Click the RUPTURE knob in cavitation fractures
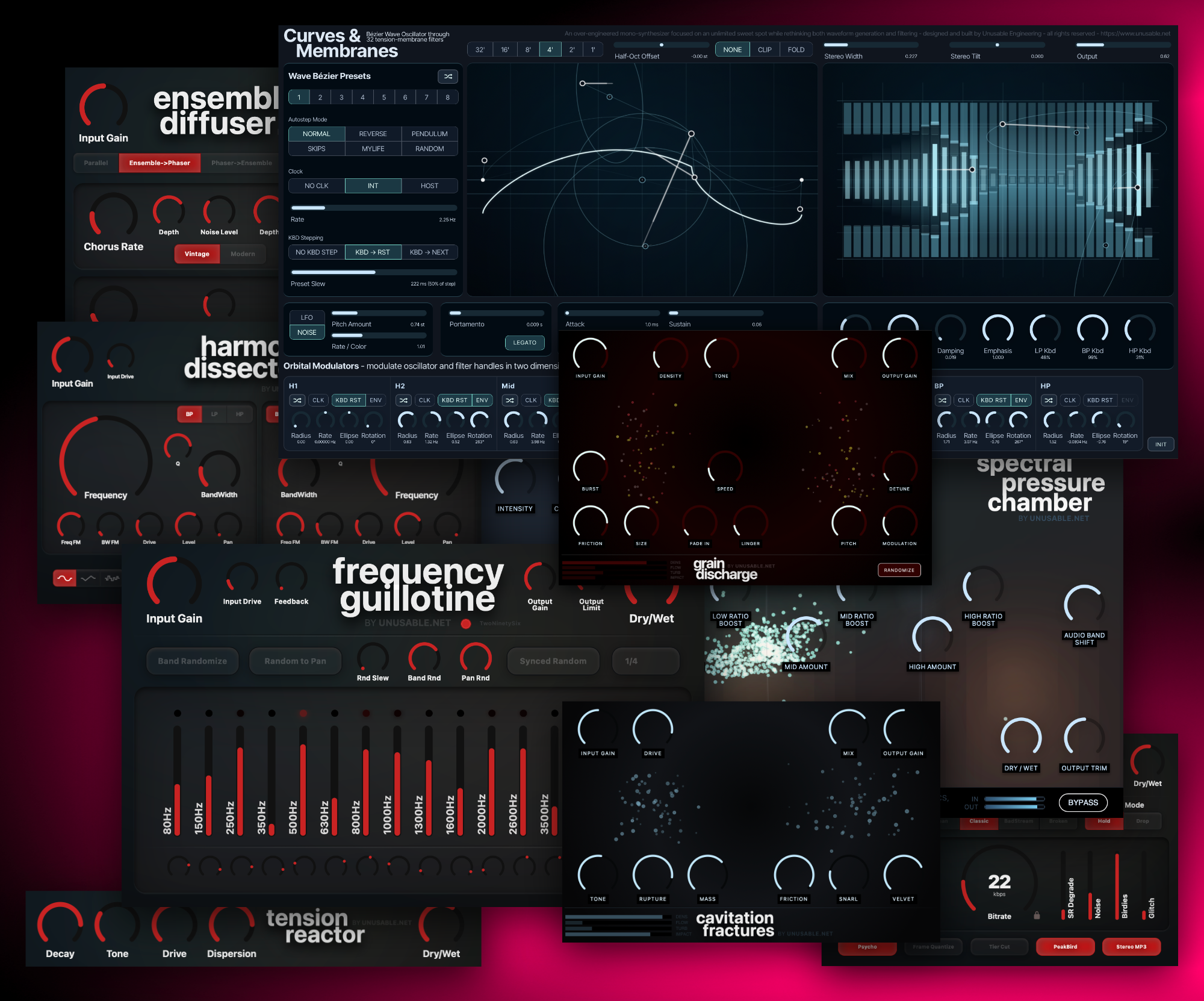The width and height of the screenshot is (1204, 1001). [x=653, y=875]
